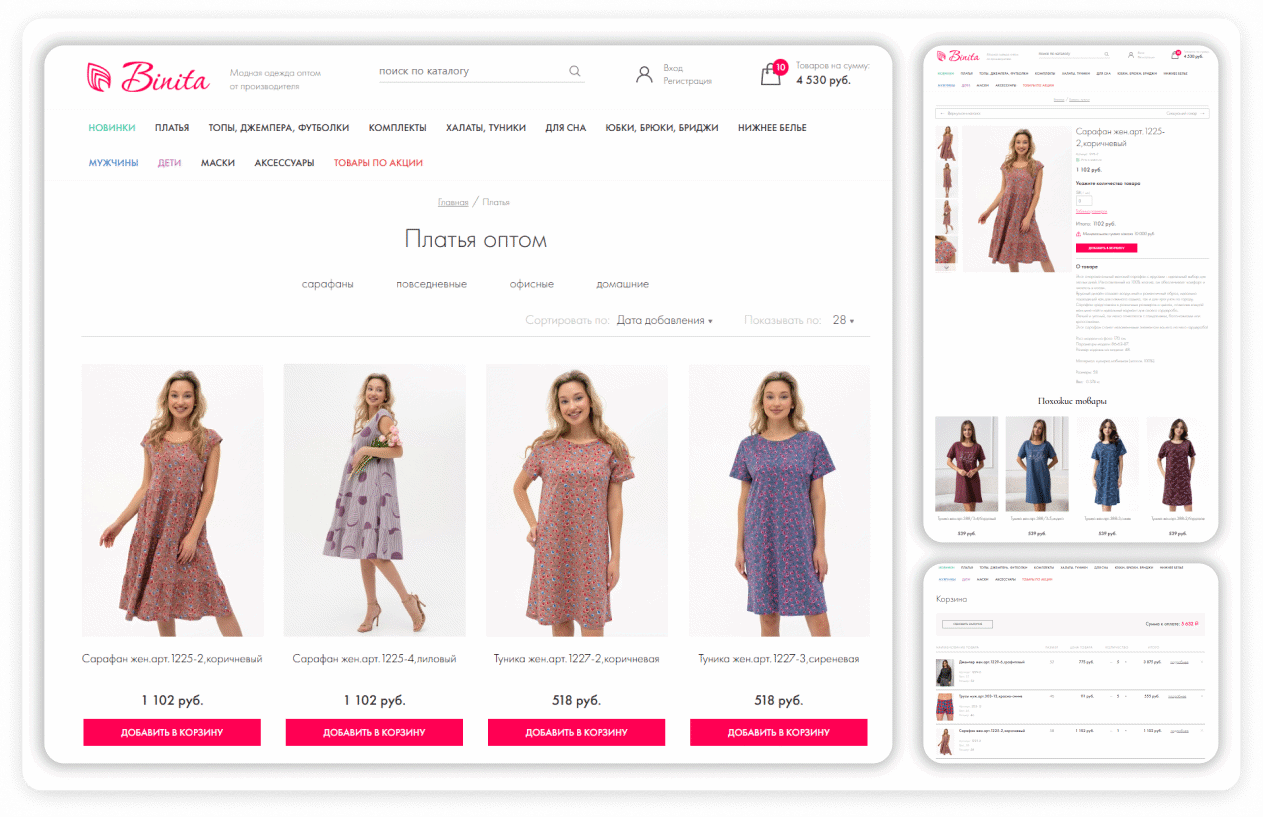1263x817 pixels.
Task: Increase quantity of first cart item
Action: (x=1127, y=662)
